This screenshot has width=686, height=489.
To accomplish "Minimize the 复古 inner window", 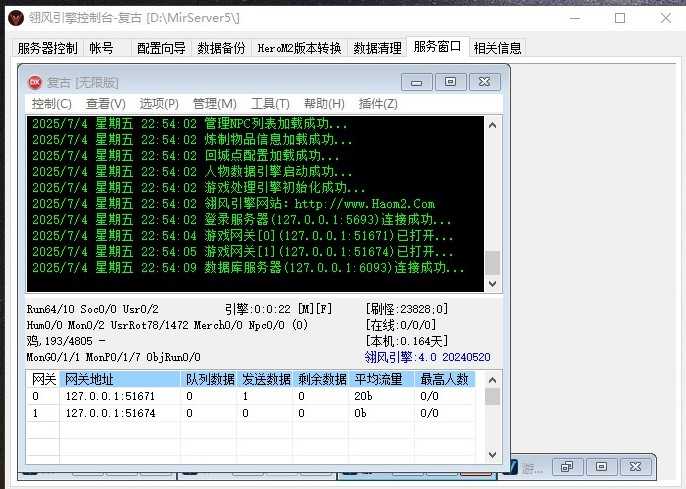I will click(x=417, y=82).
